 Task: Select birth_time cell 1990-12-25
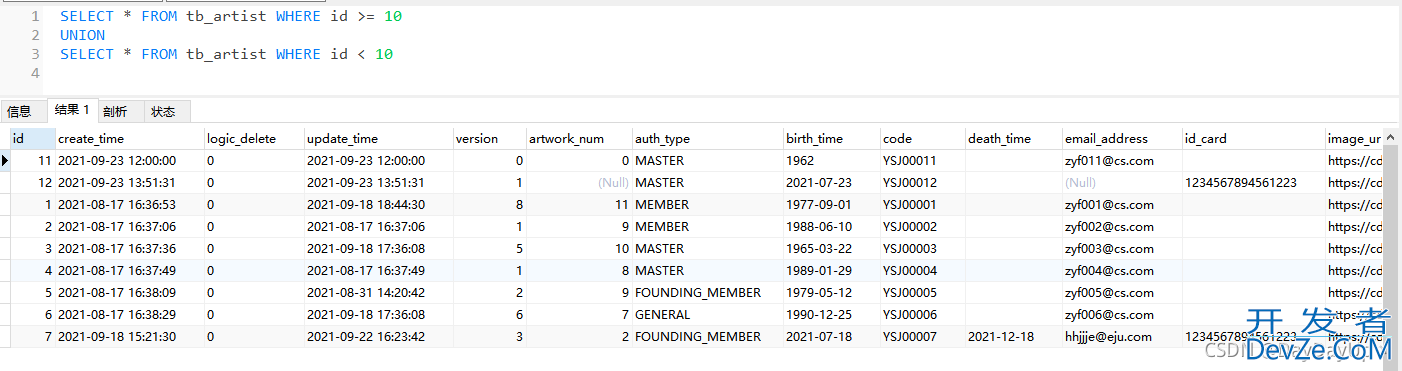[x=831, y=314]
